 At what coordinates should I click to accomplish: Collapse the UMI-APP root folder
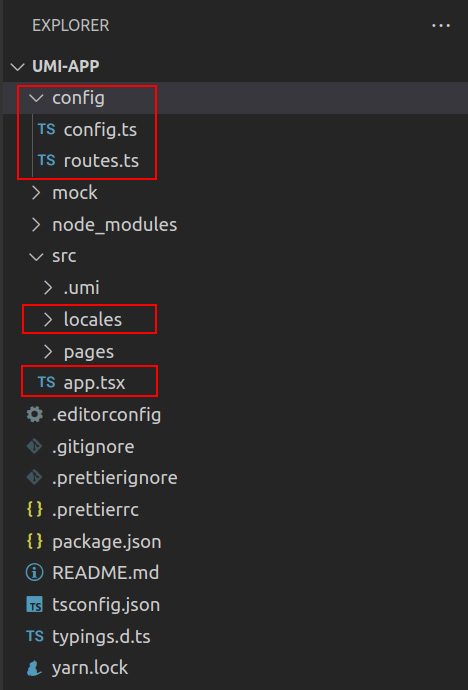point(18,67)
